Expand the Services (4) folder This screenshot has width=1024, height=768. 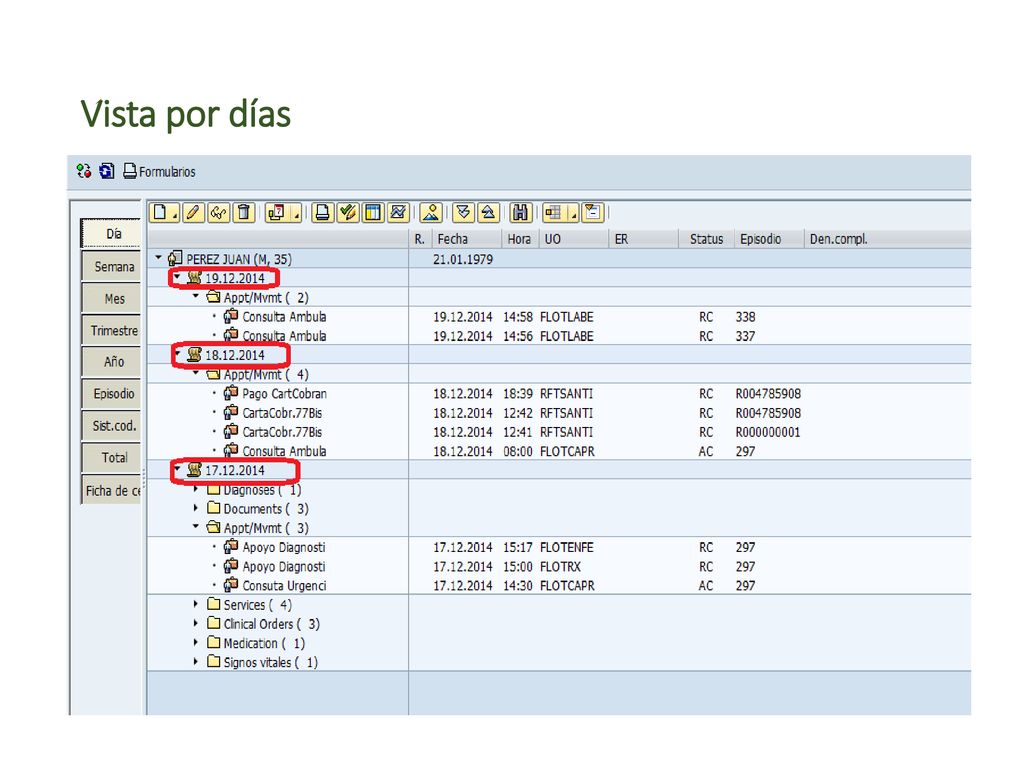pos(196,604)
